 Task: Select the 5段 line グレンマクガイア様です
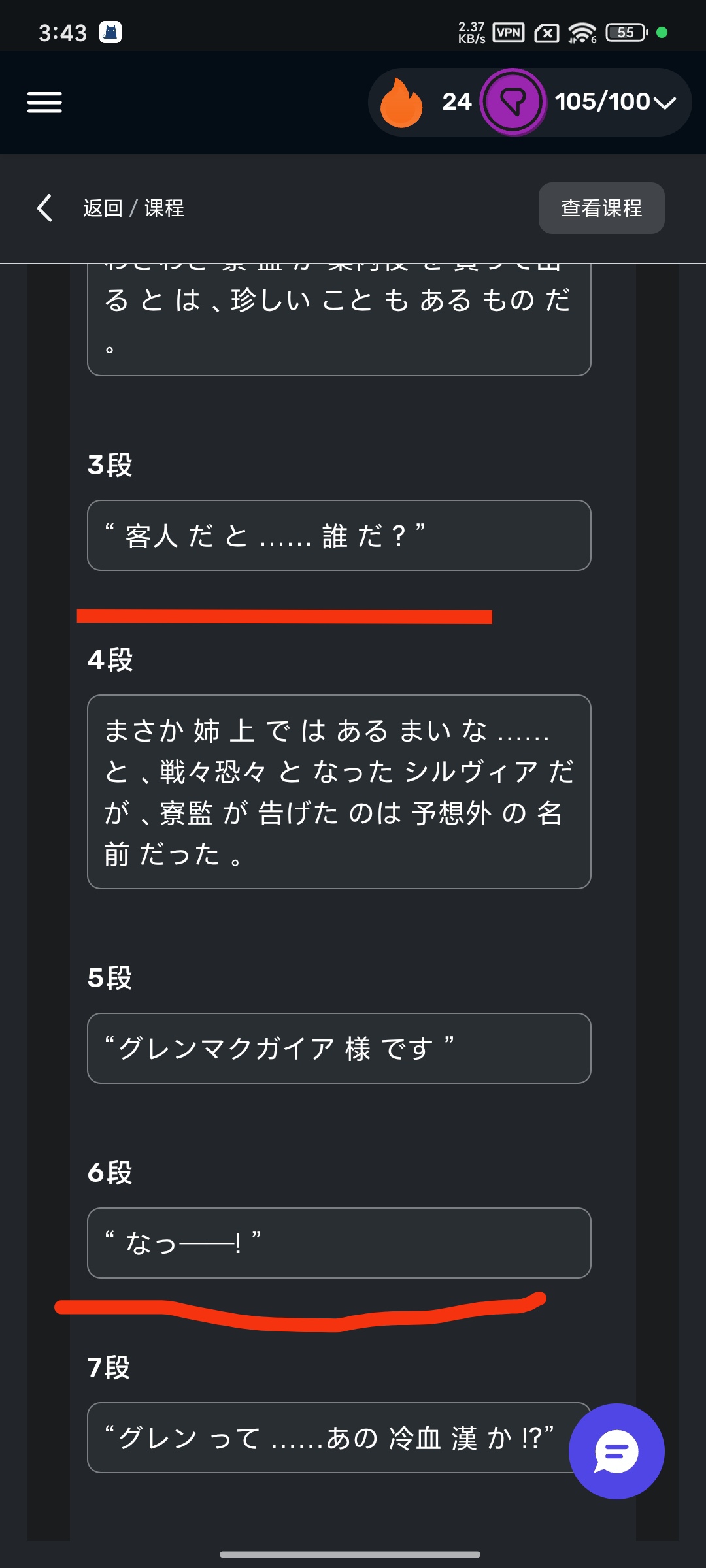click(339, 1048)
